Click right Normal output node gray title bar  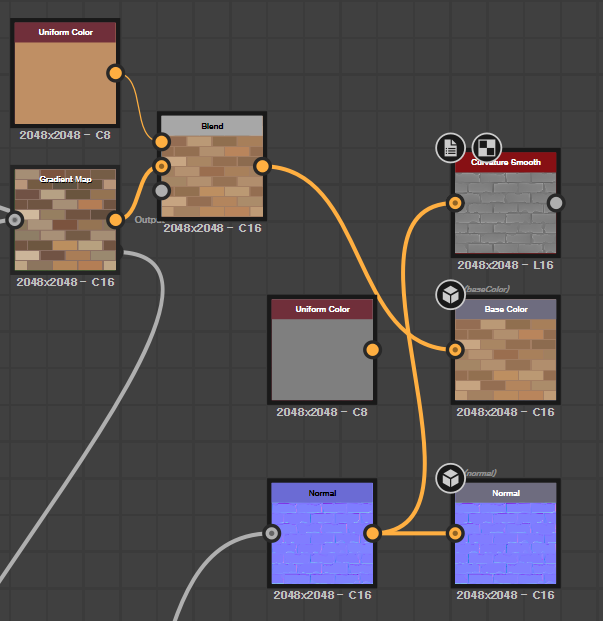(x=506, y=493)
